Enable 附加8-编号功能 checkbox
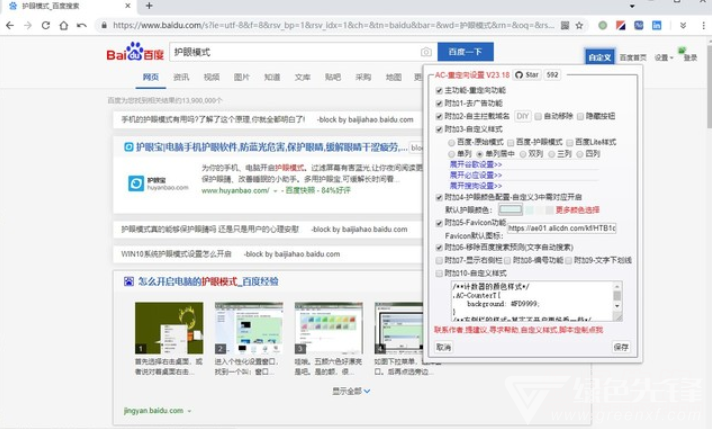 tap(507, 261)
